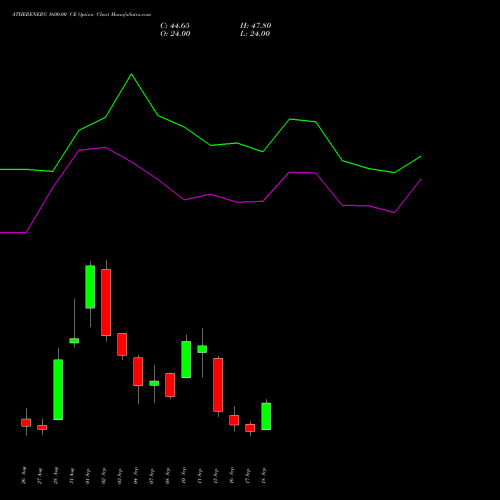Click the right endpoint of the green line
Viewport: 500px width, 500px height.
pos(421,156)
